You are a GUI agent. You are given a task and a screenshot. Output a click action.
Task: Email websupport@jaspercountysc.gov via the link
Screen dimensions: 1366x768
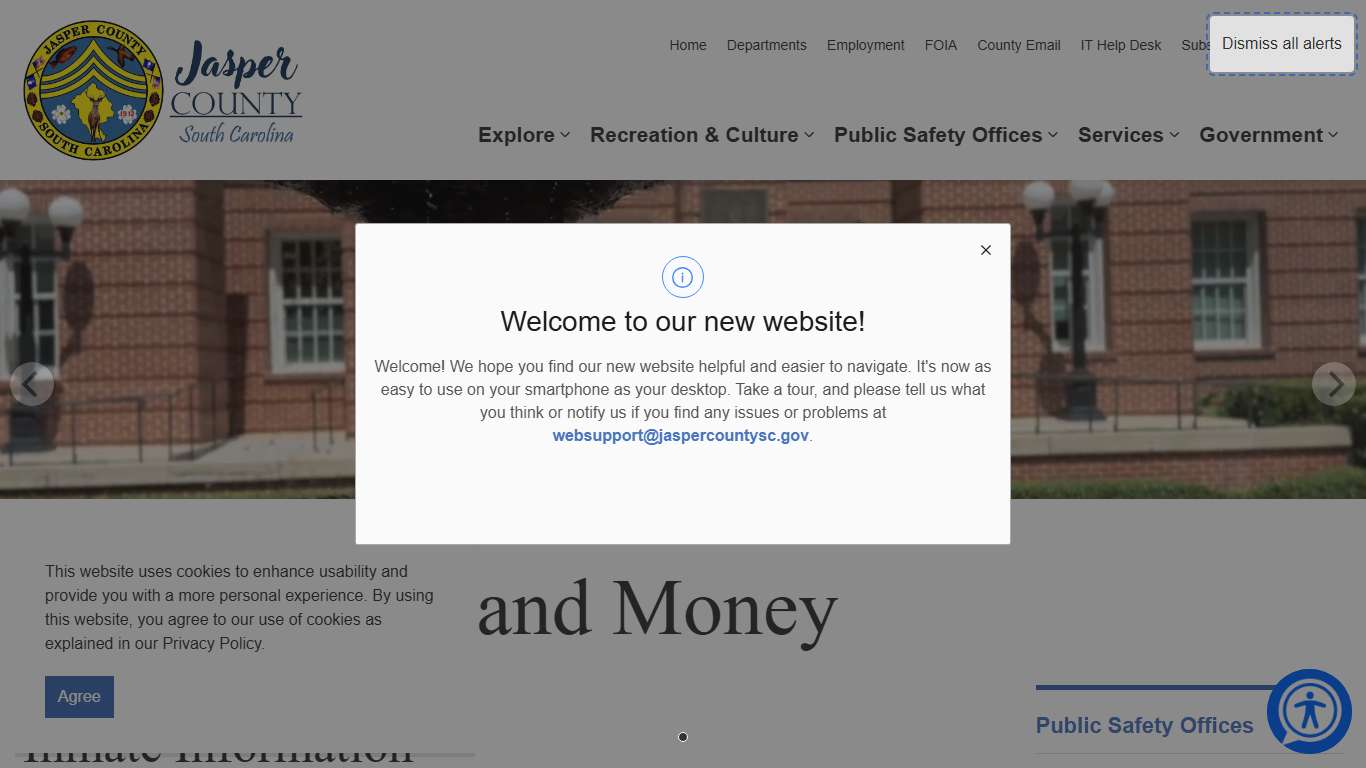[x=680, y=435]
